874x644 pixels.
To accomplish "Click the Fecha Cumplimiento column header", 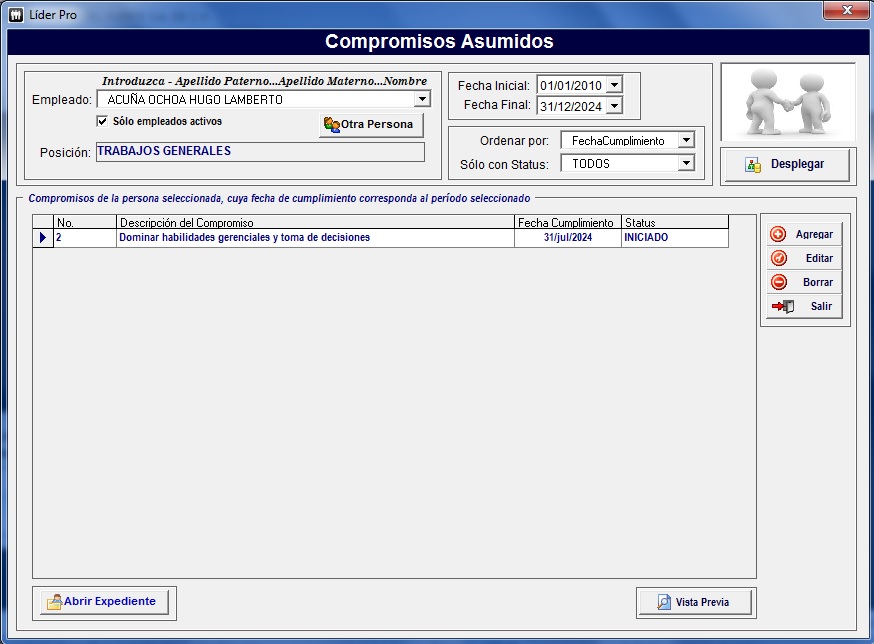I will (567, 222).
